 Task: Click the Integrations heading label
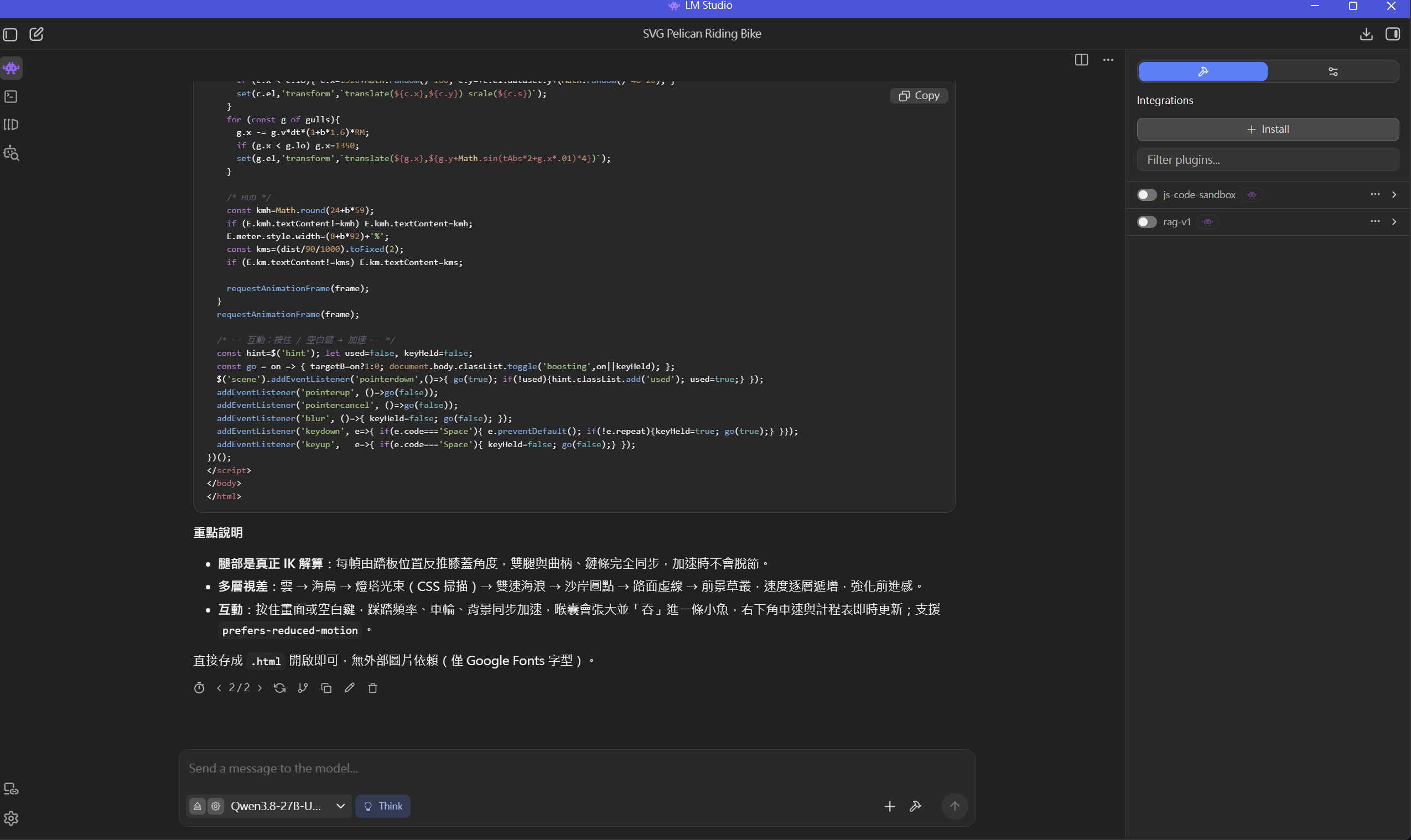point(1165,100)
